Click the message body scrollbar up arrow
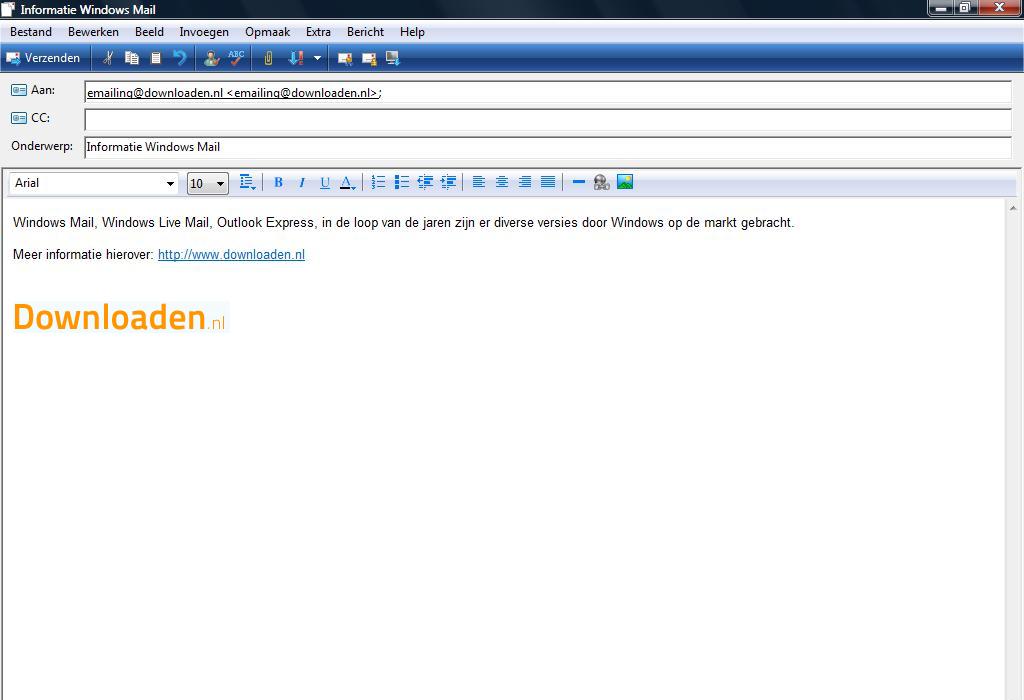 [1013, 208]
